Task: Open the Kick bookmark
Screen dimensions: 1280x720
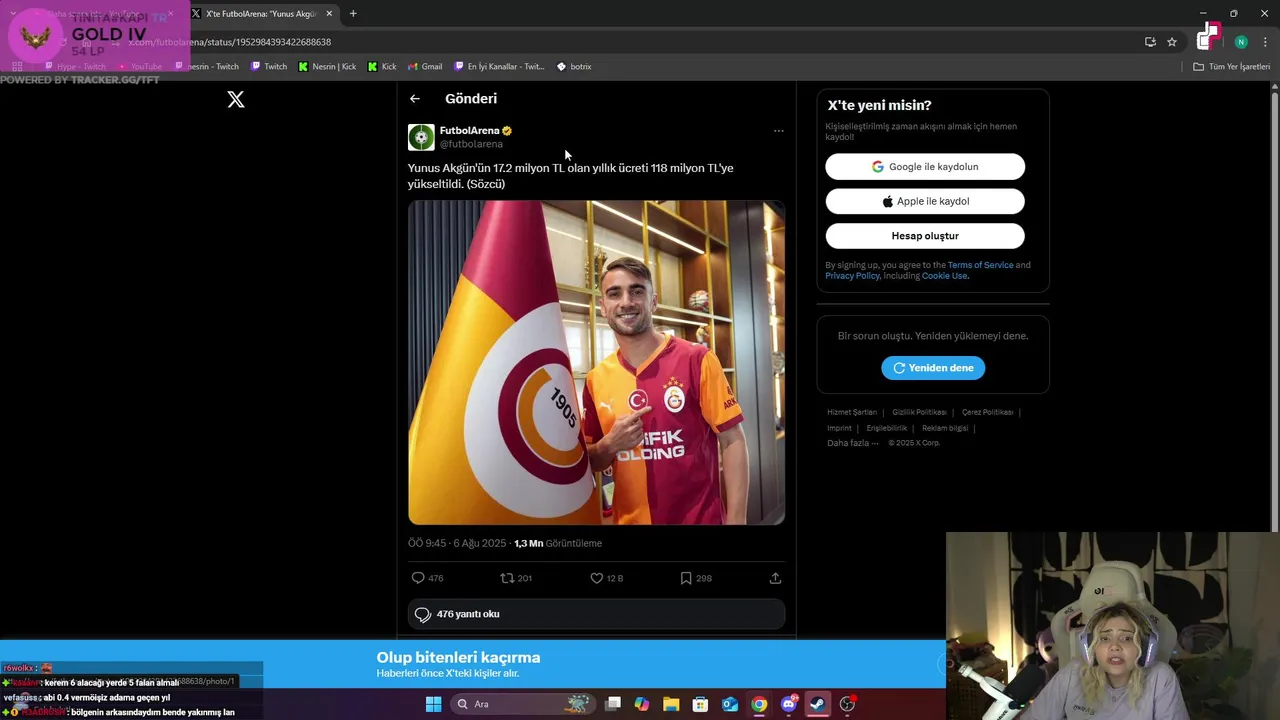Action: [382, 67]
